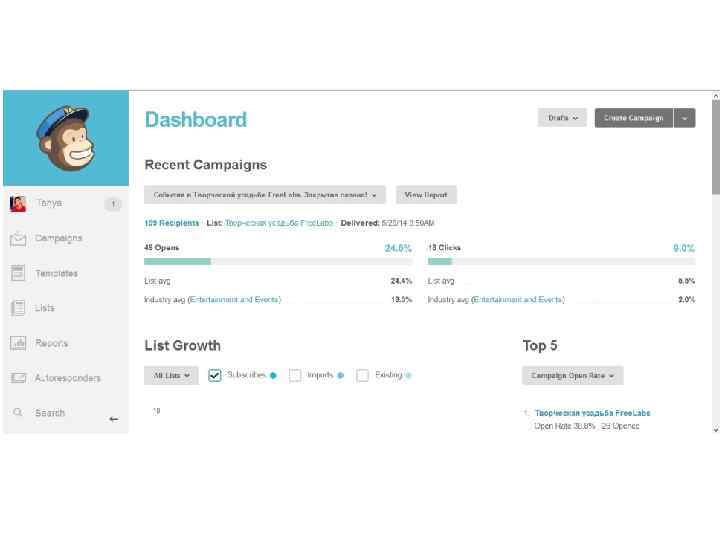Viewport: 720px width, 540px height.
Task: Click the Lists icon in sidebar
Action: click(18, 308)
